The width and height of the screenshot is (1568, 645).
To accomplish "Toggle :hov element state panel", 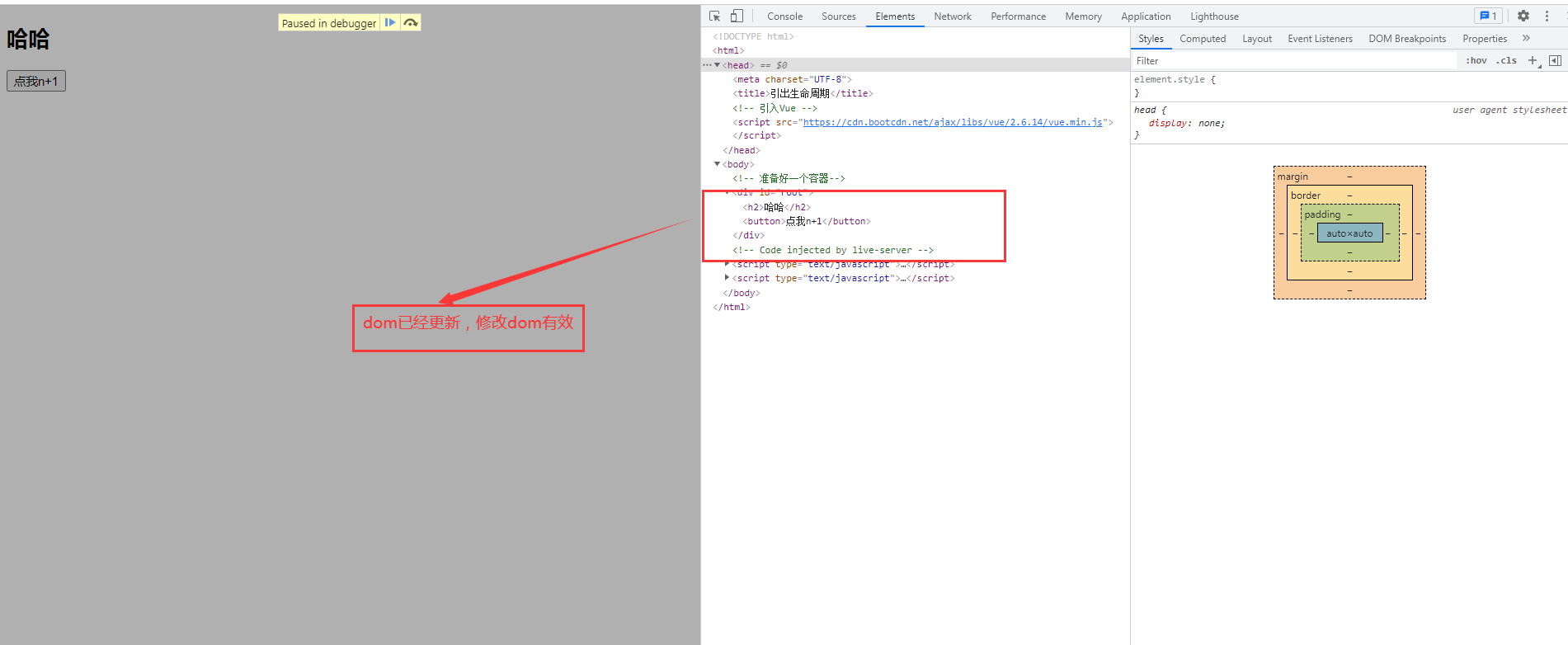I will (1476, 60).
